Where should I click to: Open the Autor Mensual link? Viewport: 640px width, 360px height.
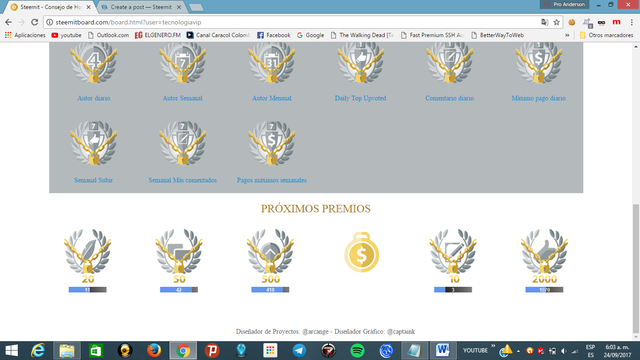pos(271,98)
